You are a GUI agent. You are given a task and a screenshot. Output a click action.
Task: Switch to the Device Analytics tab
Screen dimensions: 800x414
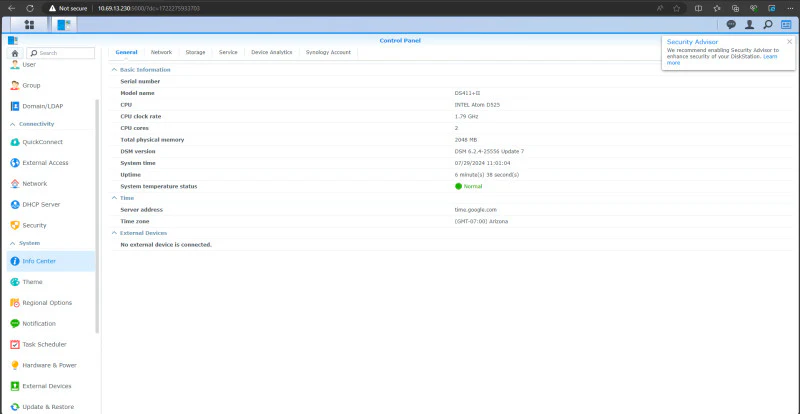[x=271, y=53]
